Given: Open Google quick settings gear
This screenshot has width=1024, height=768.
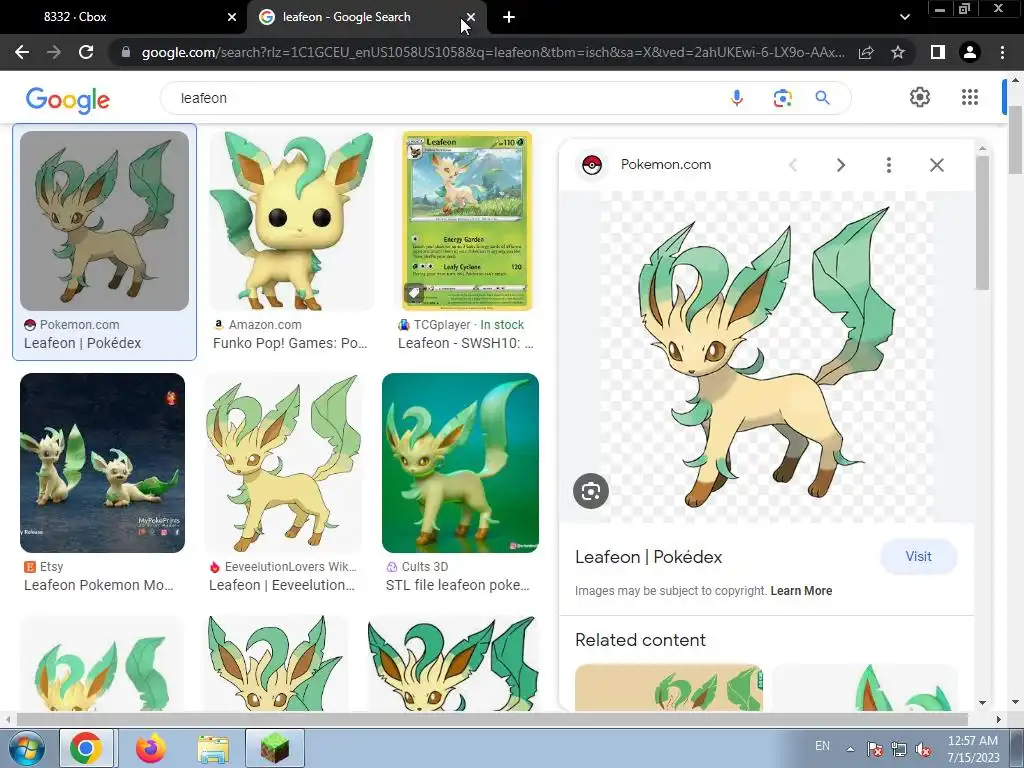Looking at the screenshot, I should (920, 97).
